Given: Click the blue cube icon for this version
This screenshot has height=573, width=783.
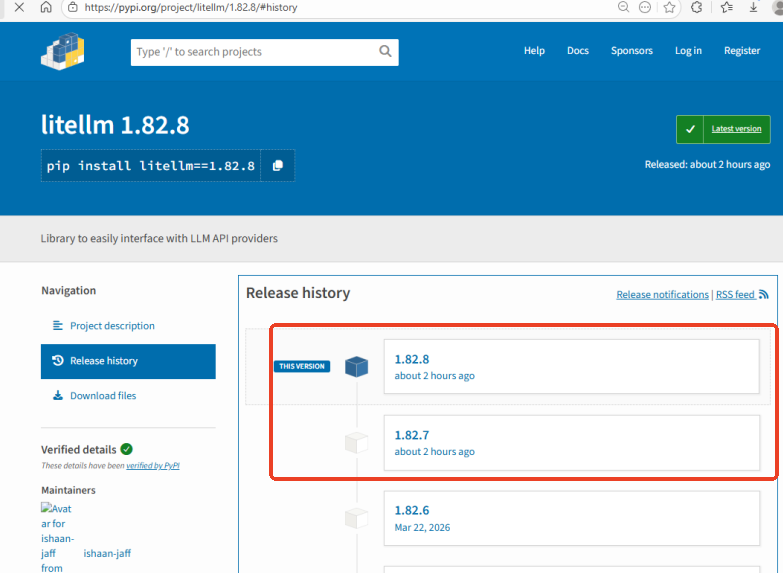Looking at the screenshot, I should click(356, 367).
